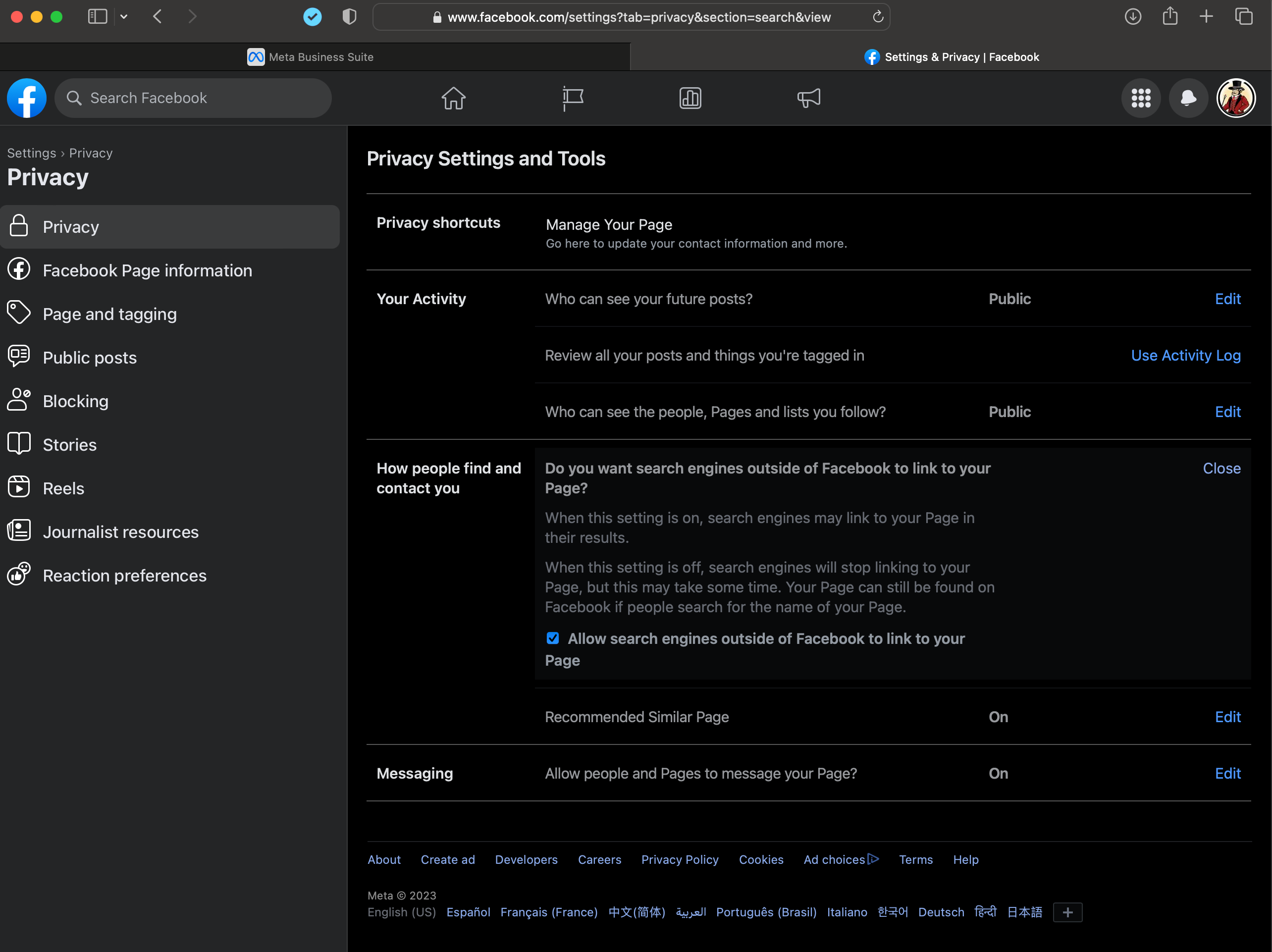Open Page and tagging settings

tap(169, 314)
